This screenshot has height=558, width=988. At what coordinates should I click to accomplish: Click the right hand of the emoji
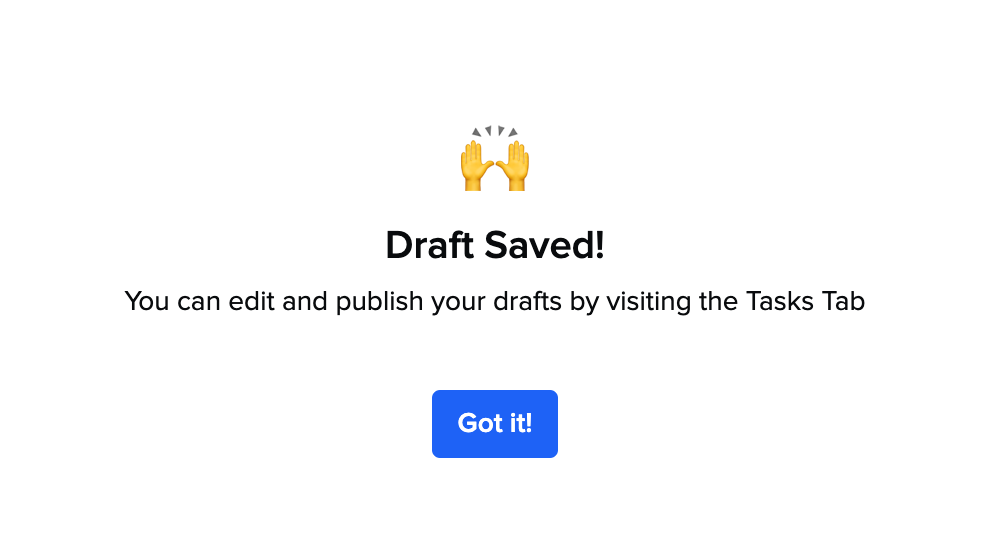coord(512,166)
